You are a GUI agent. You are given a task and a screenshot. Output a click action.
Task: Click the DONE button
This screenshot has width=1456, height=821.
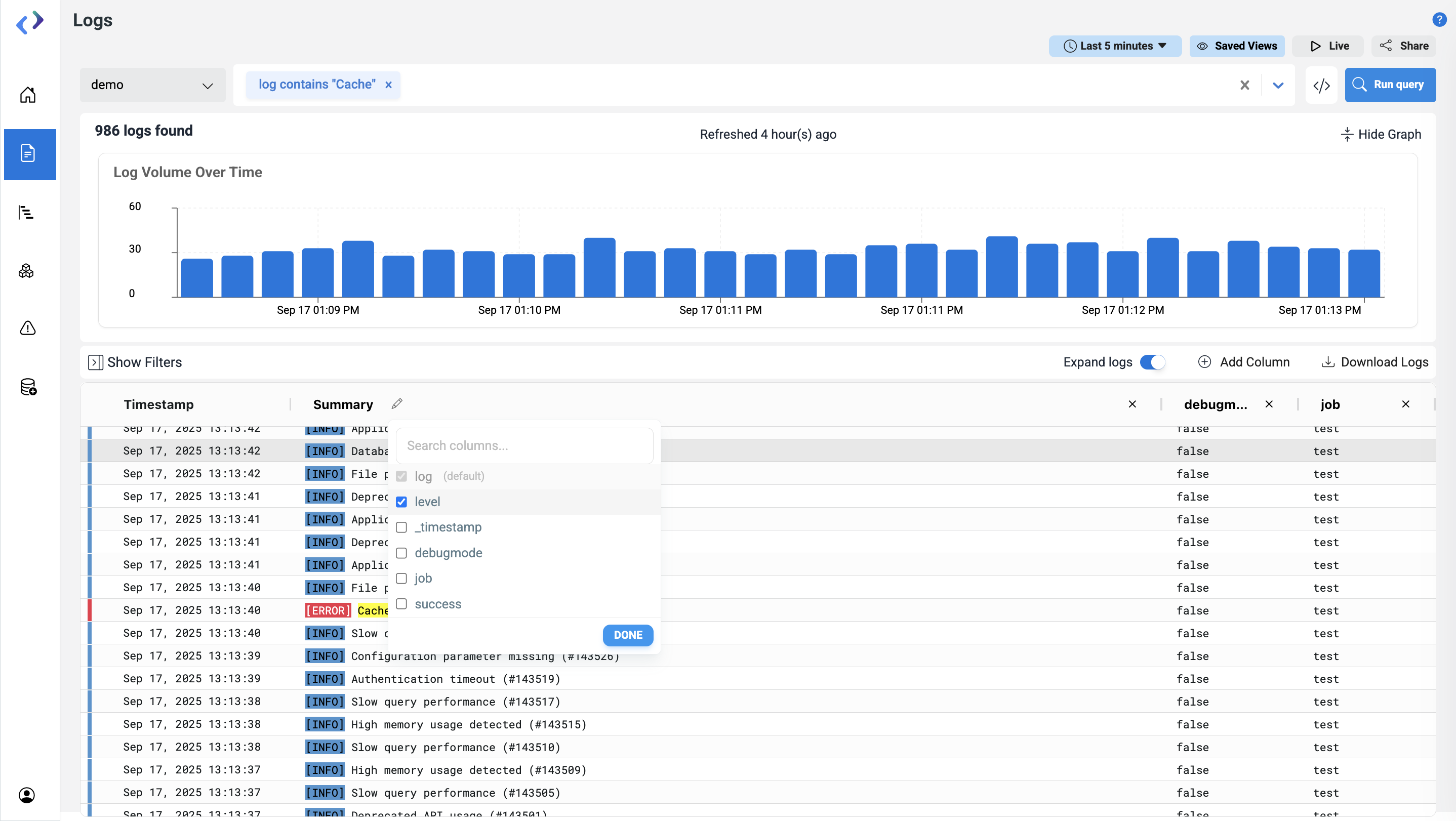point(627,635)
